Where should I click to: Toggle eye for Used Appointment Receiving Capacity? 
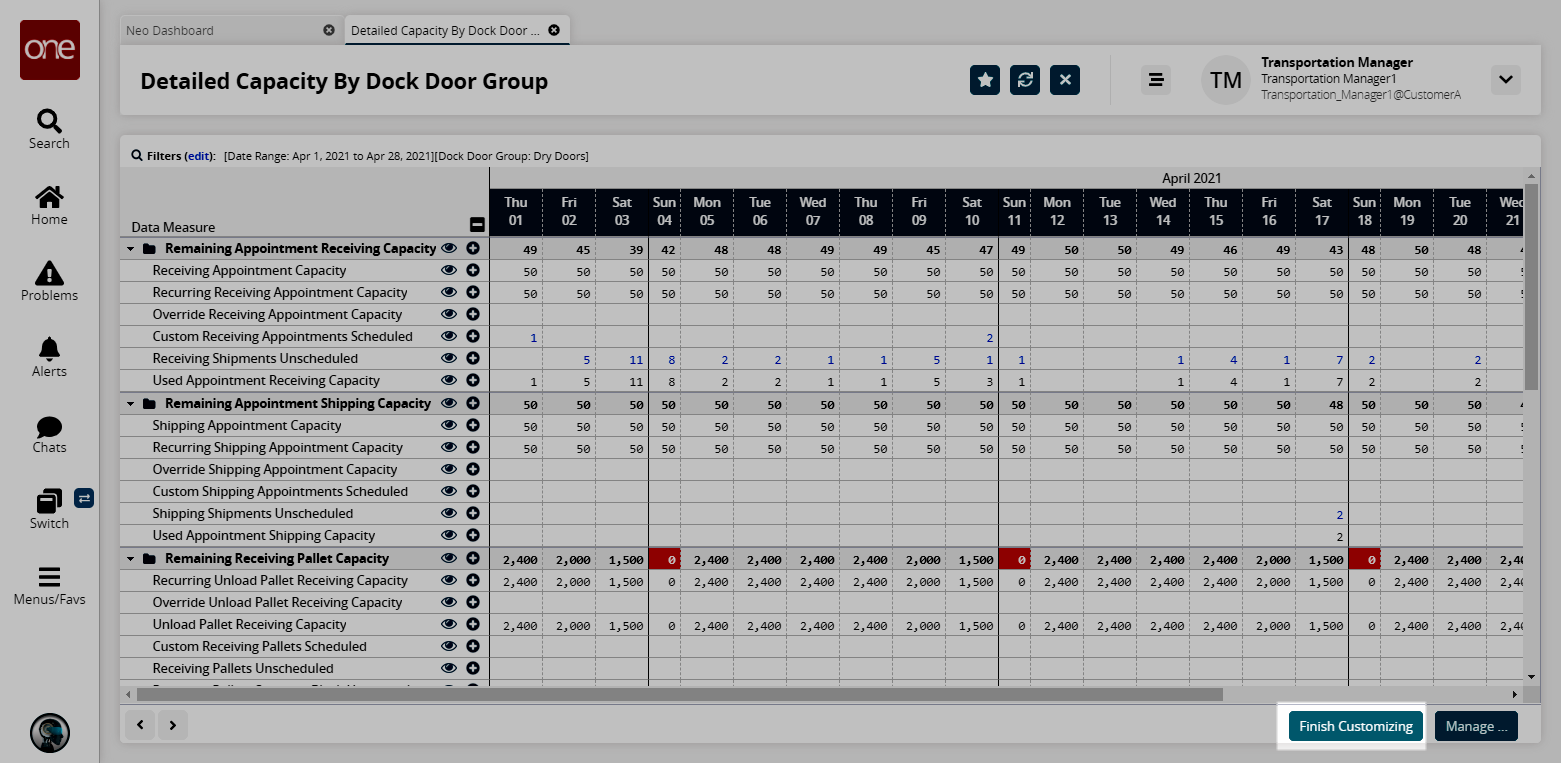pyautogui.click(x=449, y=380)
